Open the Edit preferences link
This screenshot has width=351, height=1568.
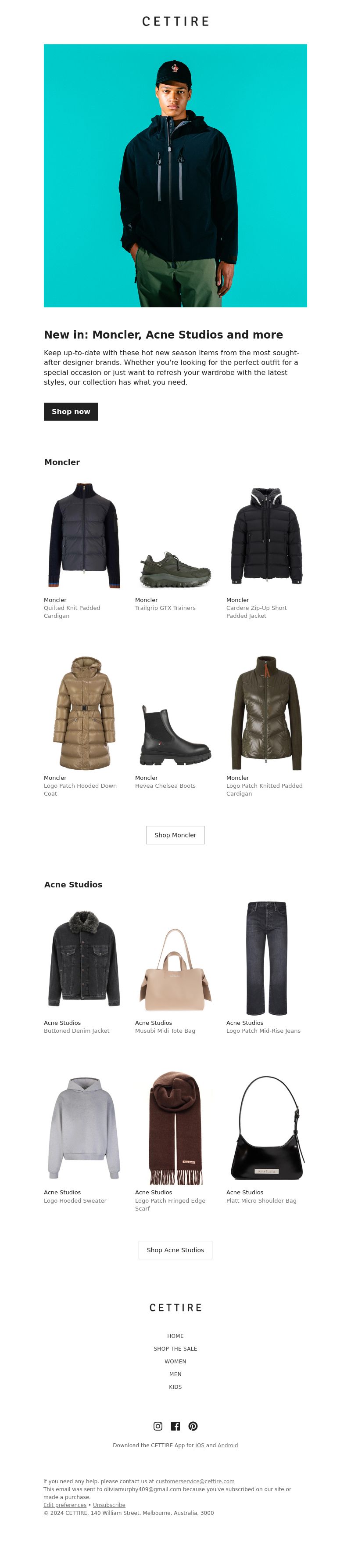(65, 1505)
